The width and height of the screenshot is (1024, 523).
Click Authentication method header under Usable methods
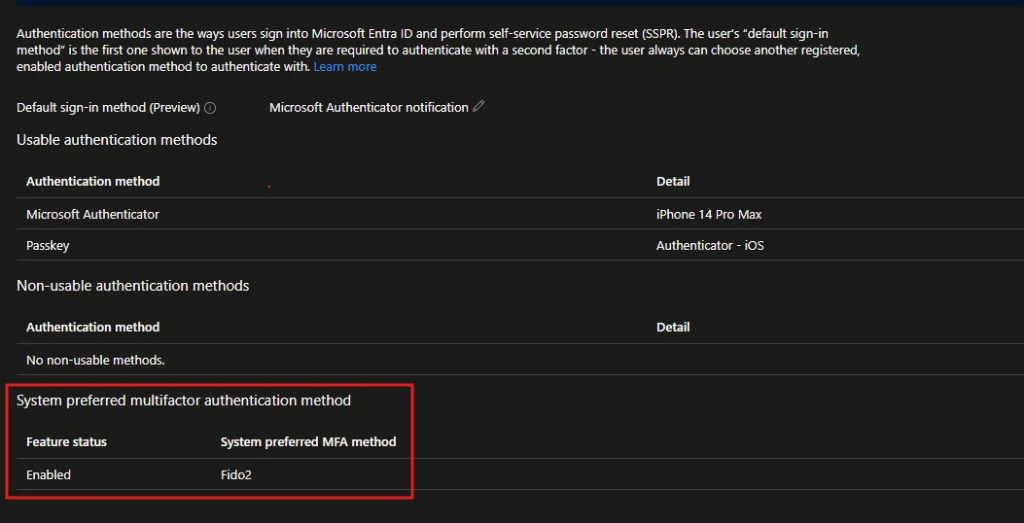coord(93,181)
